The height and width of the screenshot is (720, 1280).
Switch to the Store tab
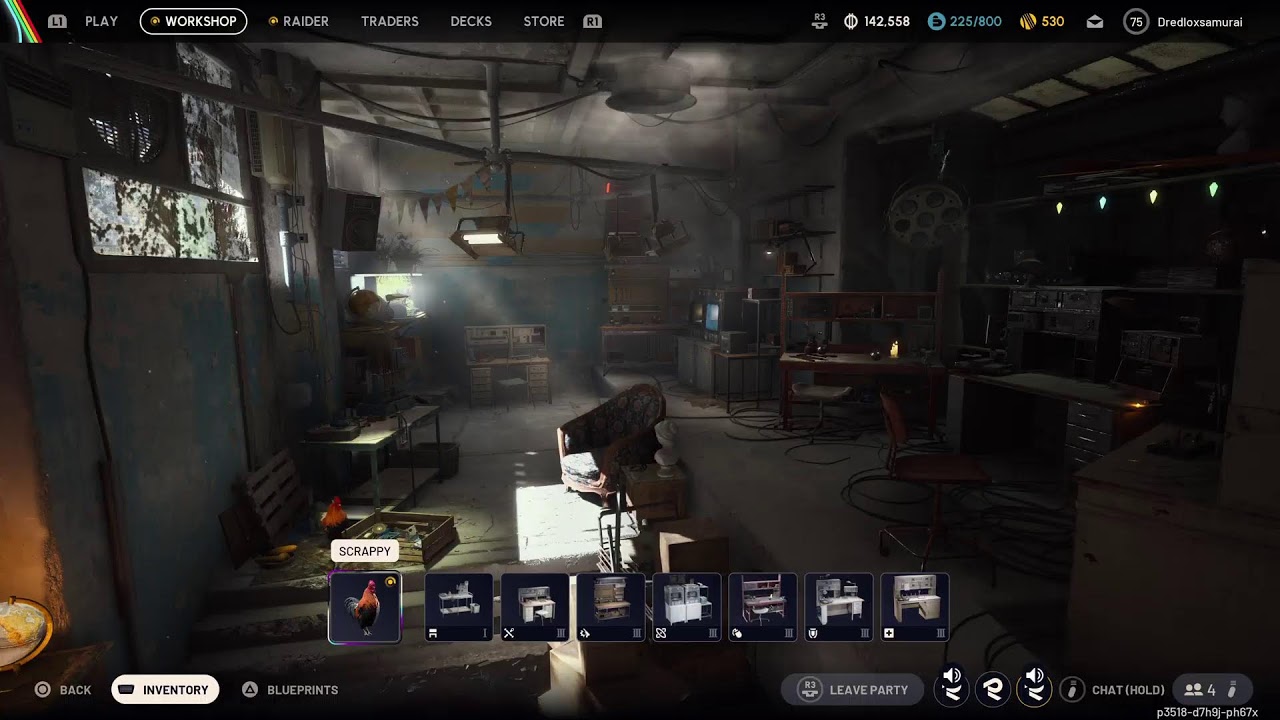544,21
